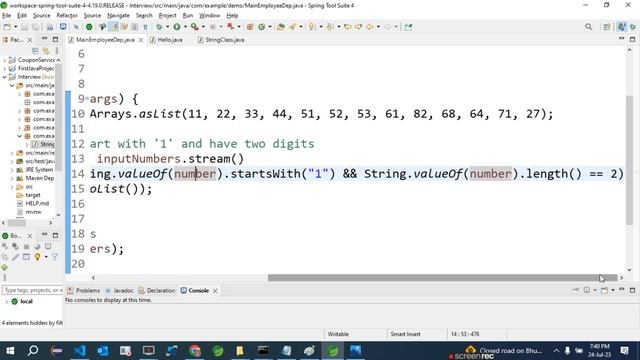The height and width of the screenshot is (360, 640).
Task: Click the editor vertical scrollbar thumb
Action: coord(629,160)
